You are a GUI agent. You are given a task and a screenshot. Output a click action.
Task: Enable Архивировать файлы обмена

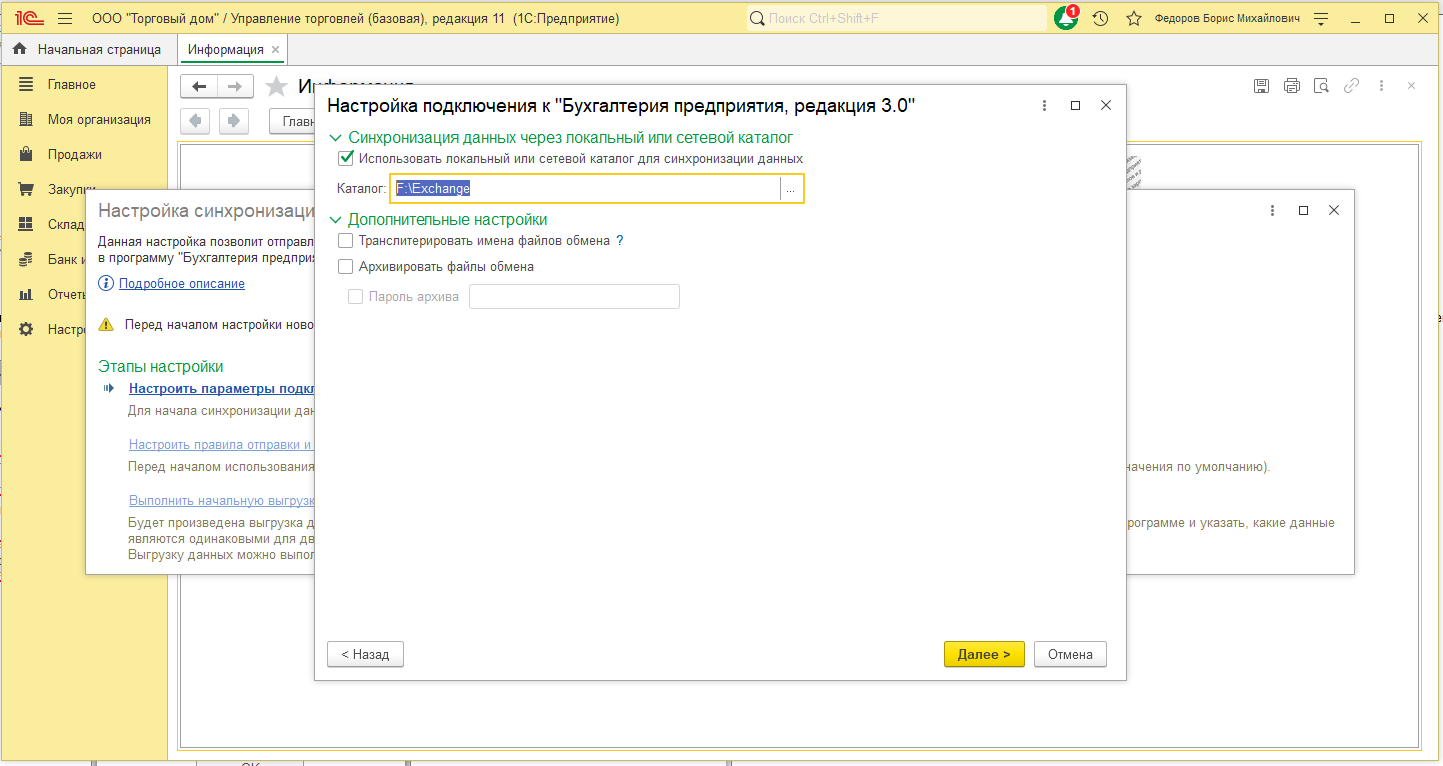[346, 267]
